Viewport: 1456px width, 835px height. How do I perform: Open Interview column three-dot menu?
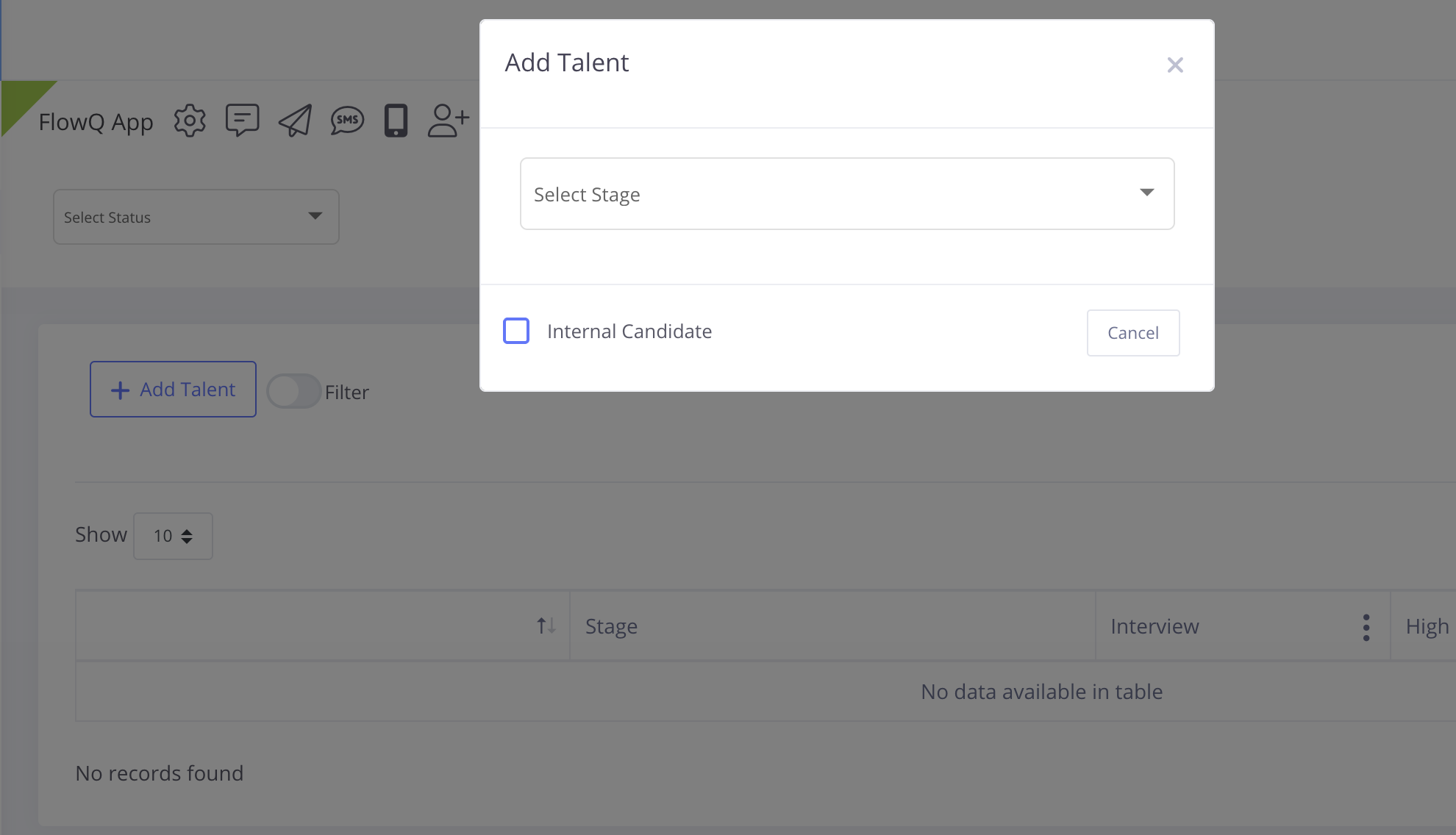tap(1366, 627)
